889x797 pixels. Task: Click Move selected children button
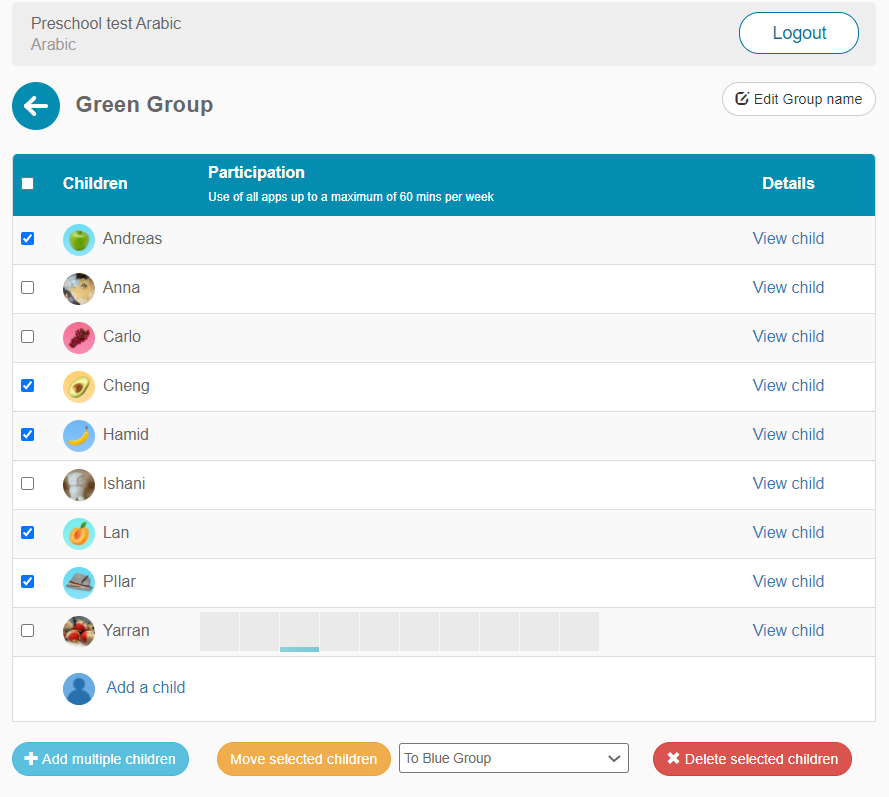pos(303,759)
